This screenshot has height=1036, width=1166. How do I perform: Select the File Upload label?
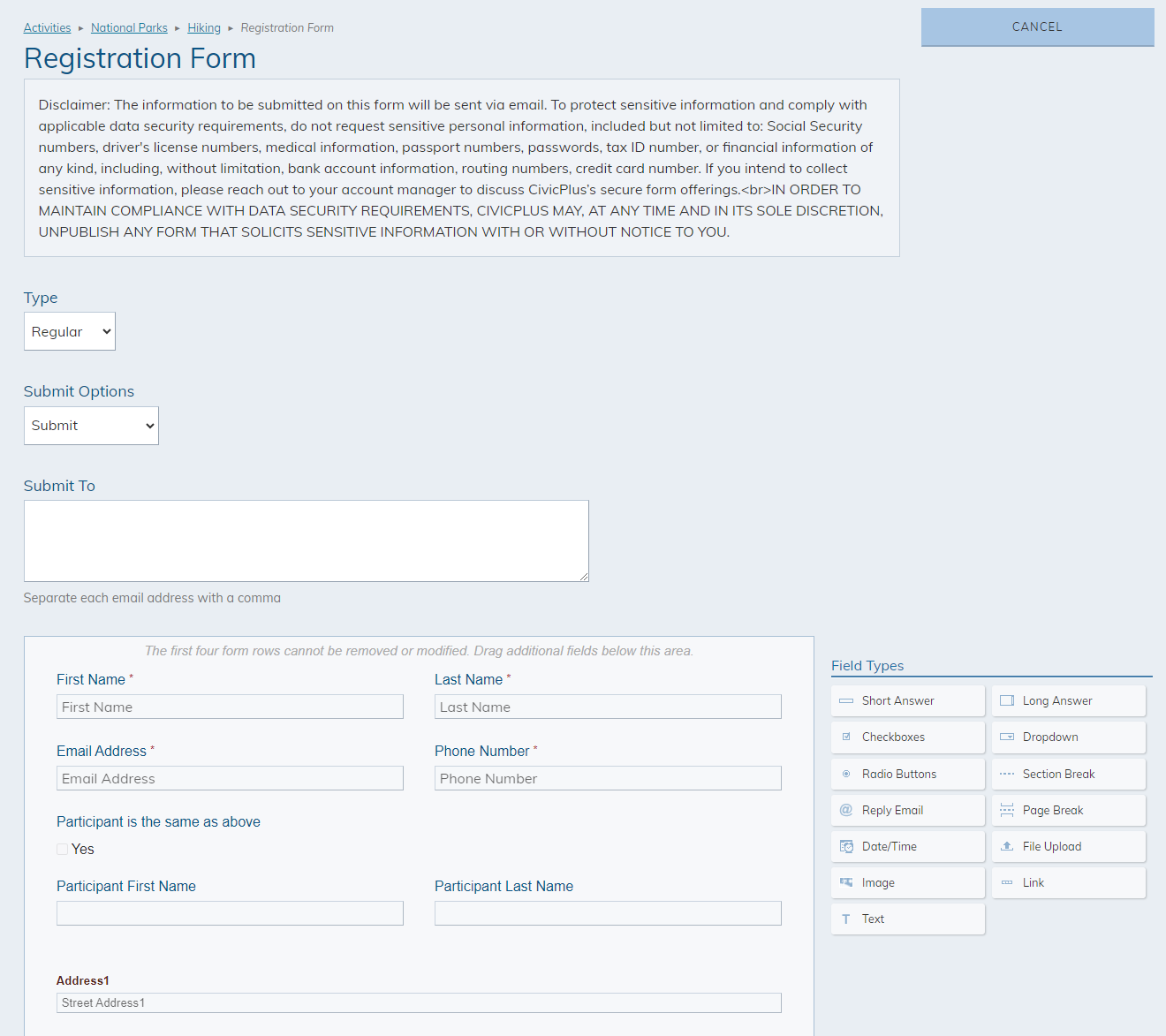[1052, 846]
